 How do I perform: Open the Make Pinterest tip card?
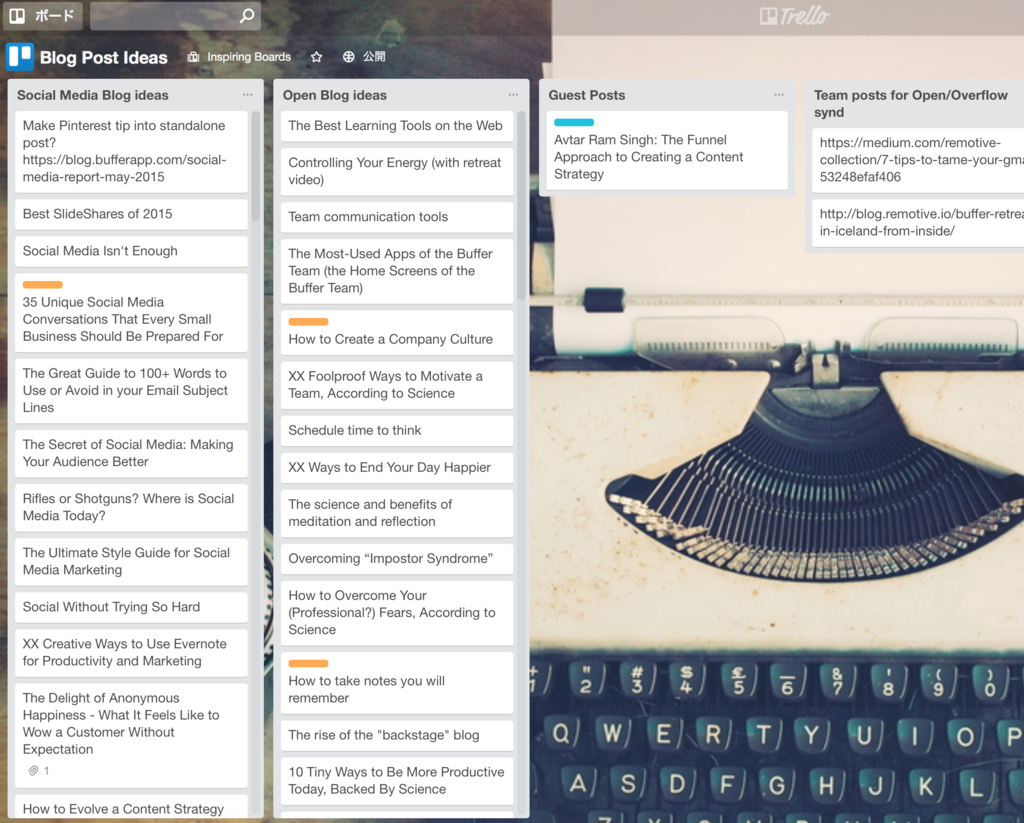coord(131,152)
